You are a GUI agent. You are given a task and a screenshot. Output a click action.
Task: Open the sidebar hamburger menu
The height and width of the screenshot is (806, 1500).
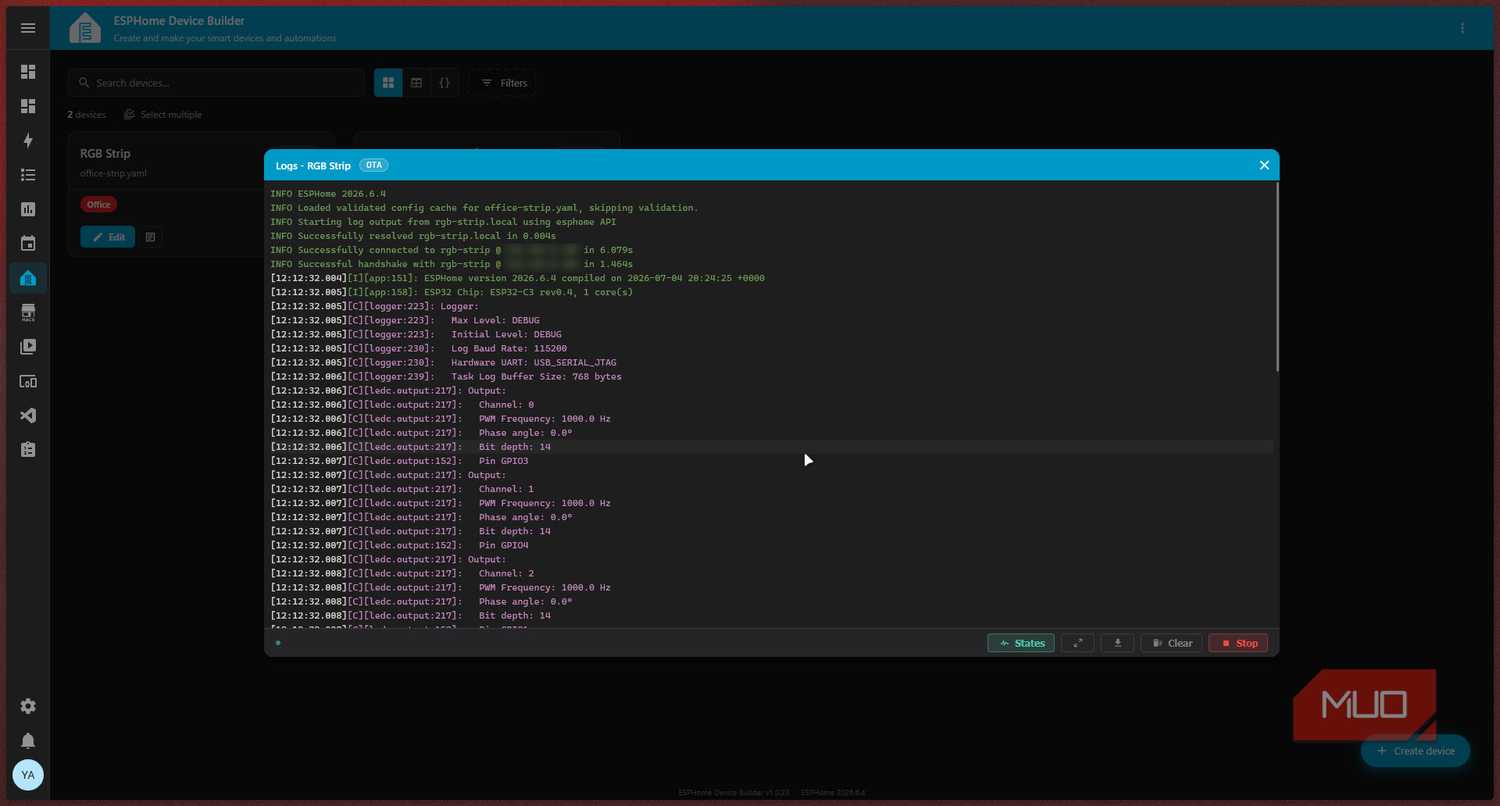click(28, 28)
